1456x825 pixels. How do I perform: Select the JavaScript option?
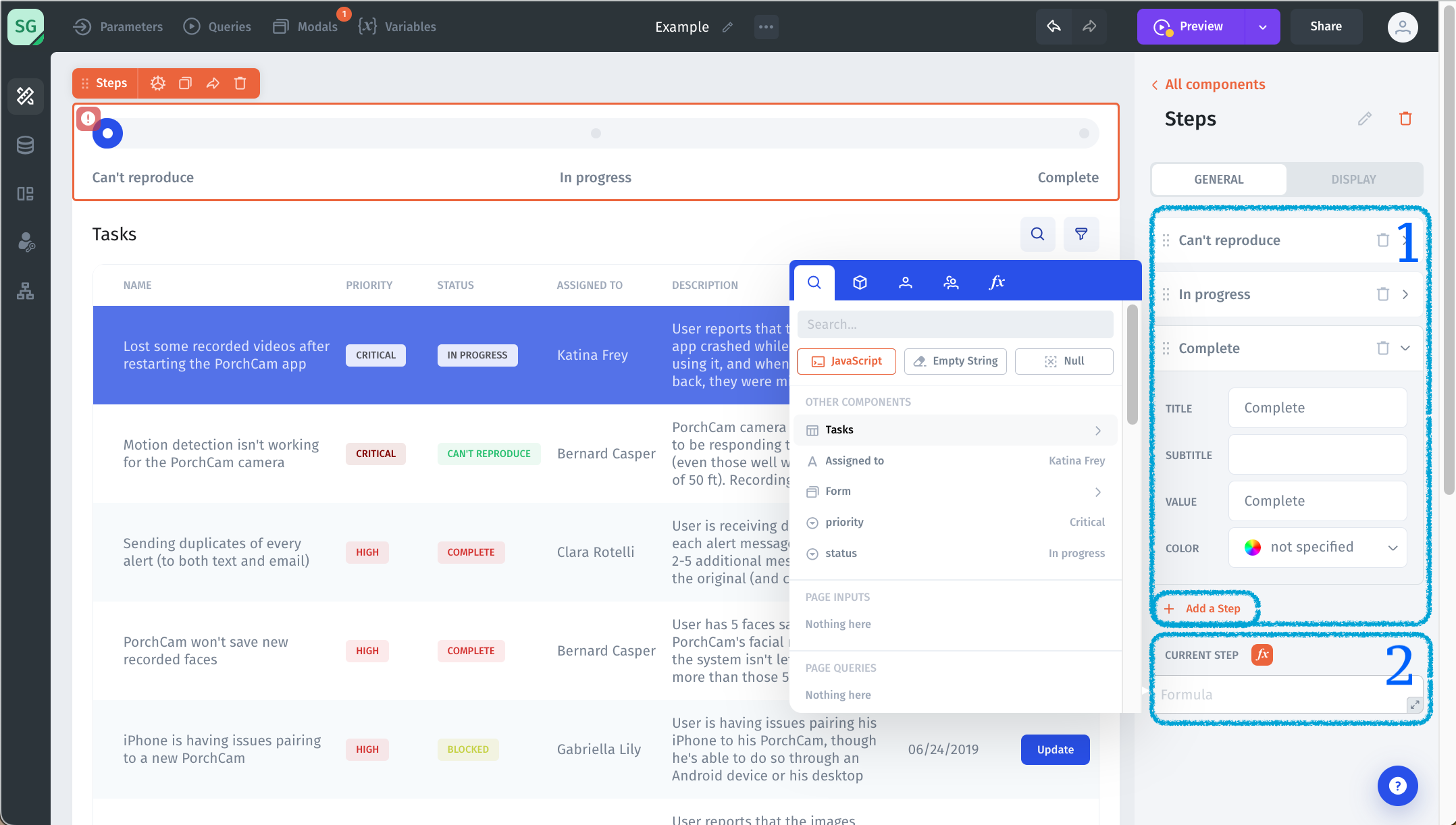[846, 361]
